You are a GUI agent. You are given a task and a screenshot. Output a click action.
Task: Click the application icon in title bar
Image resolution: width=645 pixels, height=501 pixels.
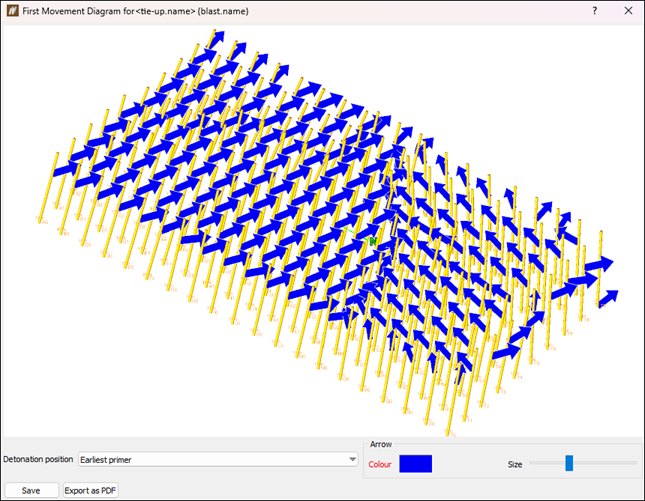[x=12, y=11]
